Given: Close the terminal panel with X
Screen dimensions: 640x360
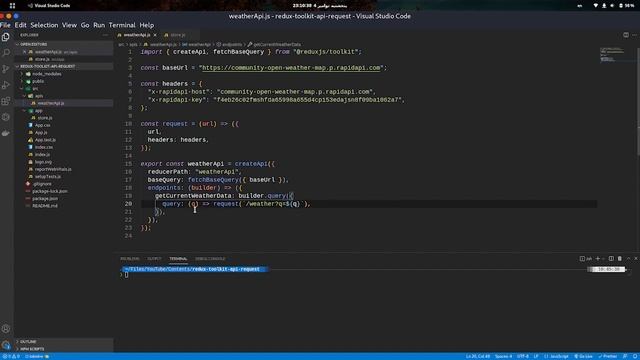Looking at the screenshot, I should click(636, 259).
